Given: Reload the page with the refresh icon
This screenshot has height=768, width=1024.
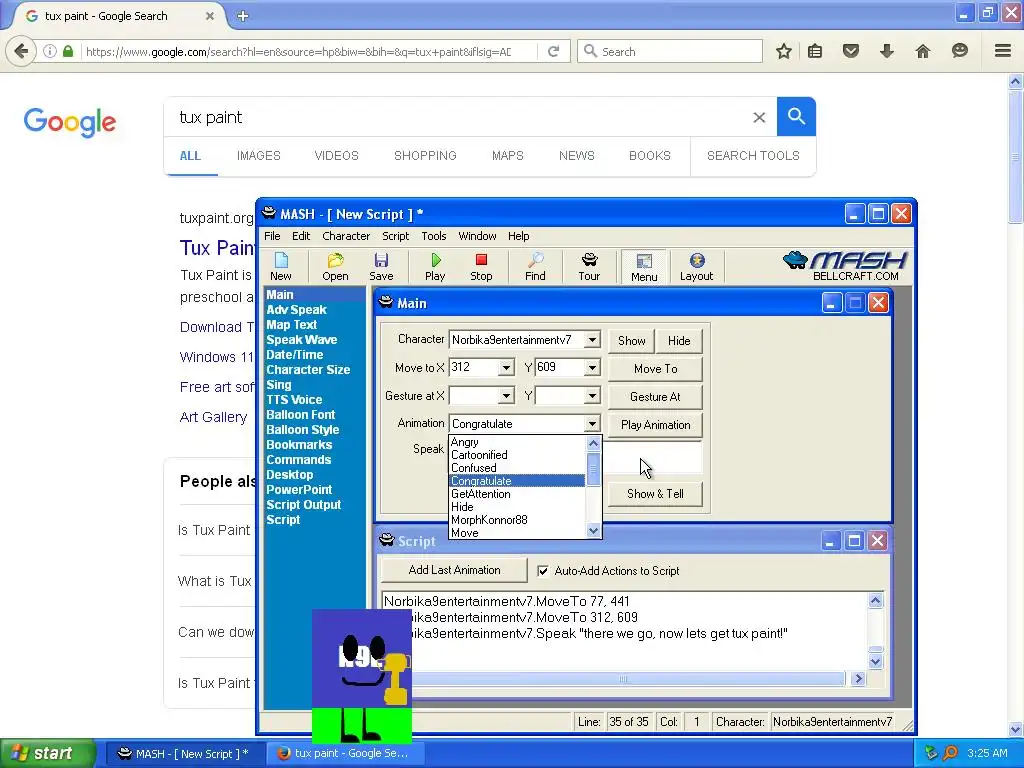Looking at the screenshot, I should coord(553,51).
